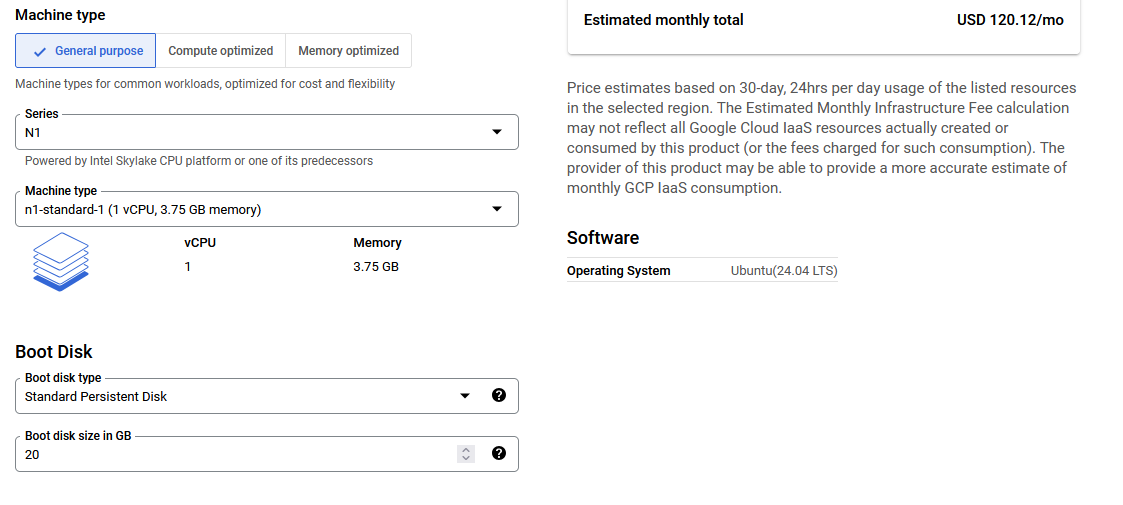Switch to Memory optimized machine types

pos(348,51)
